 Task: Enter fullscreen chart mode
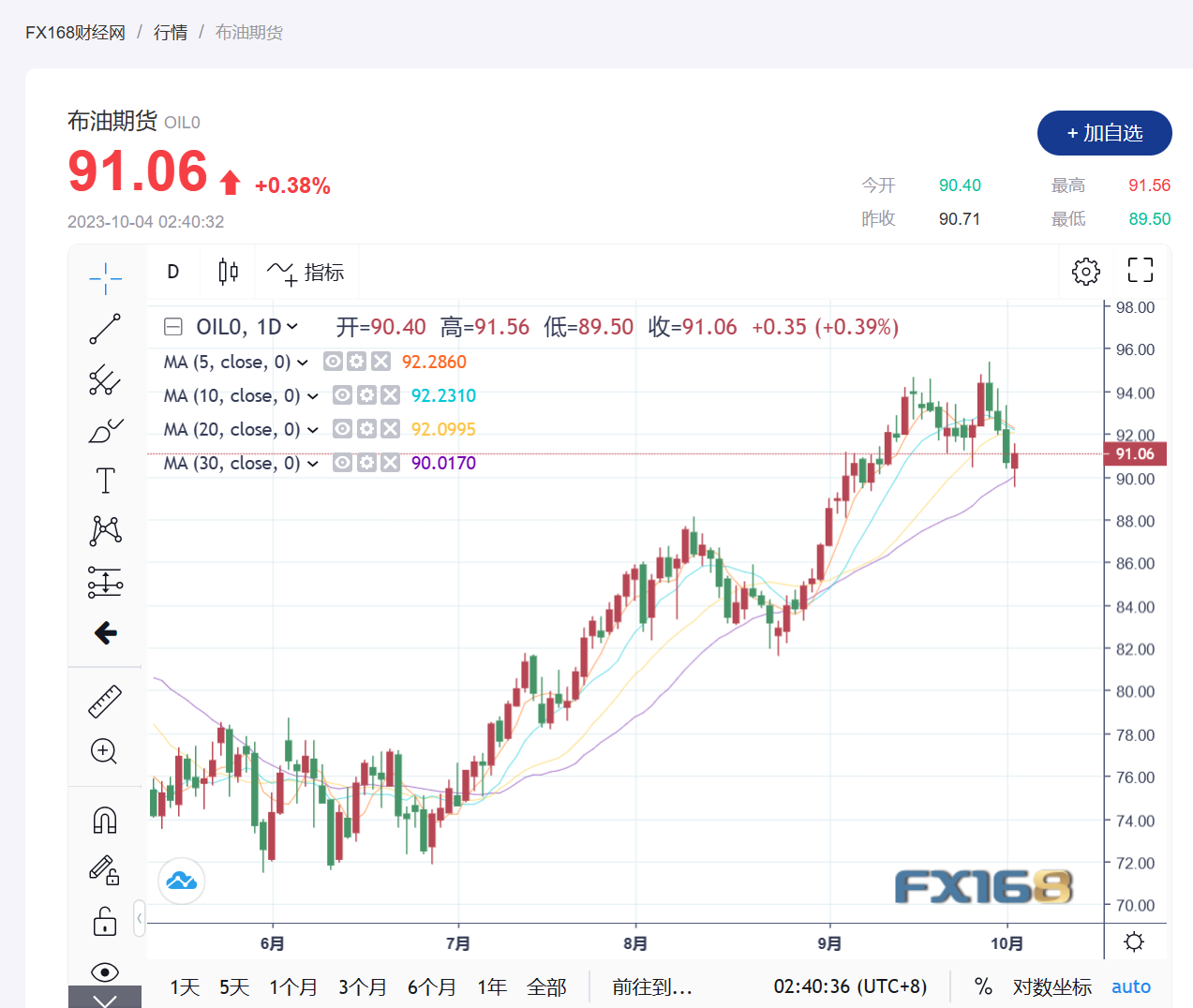(1140, 271)
